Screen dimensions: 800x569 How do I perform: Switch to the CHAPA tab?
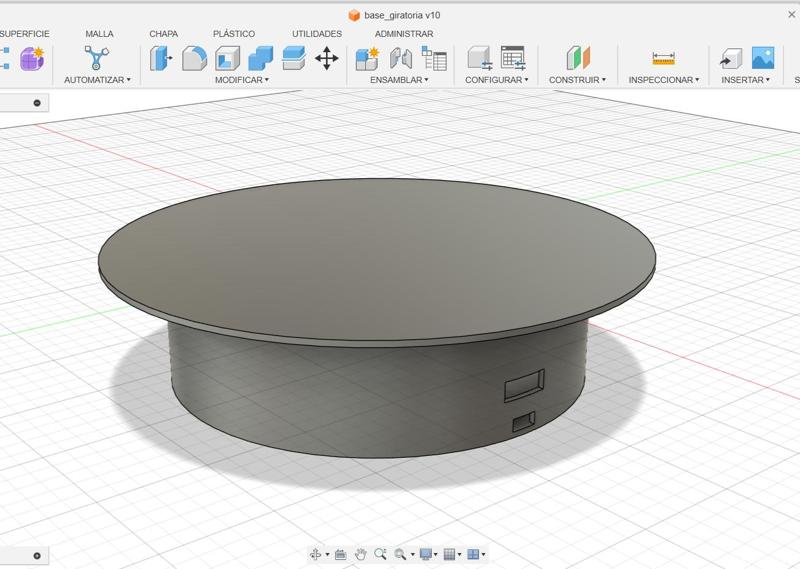click(163, 34)
